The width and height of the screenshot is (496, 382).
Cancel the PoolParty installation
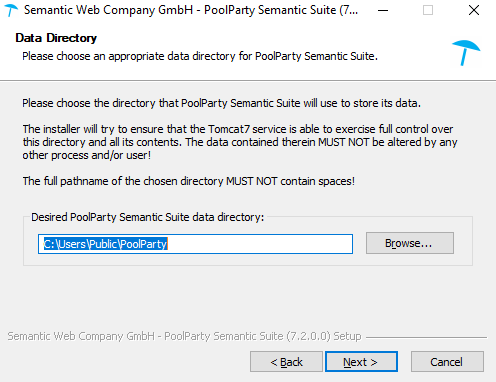coord(447,361)
